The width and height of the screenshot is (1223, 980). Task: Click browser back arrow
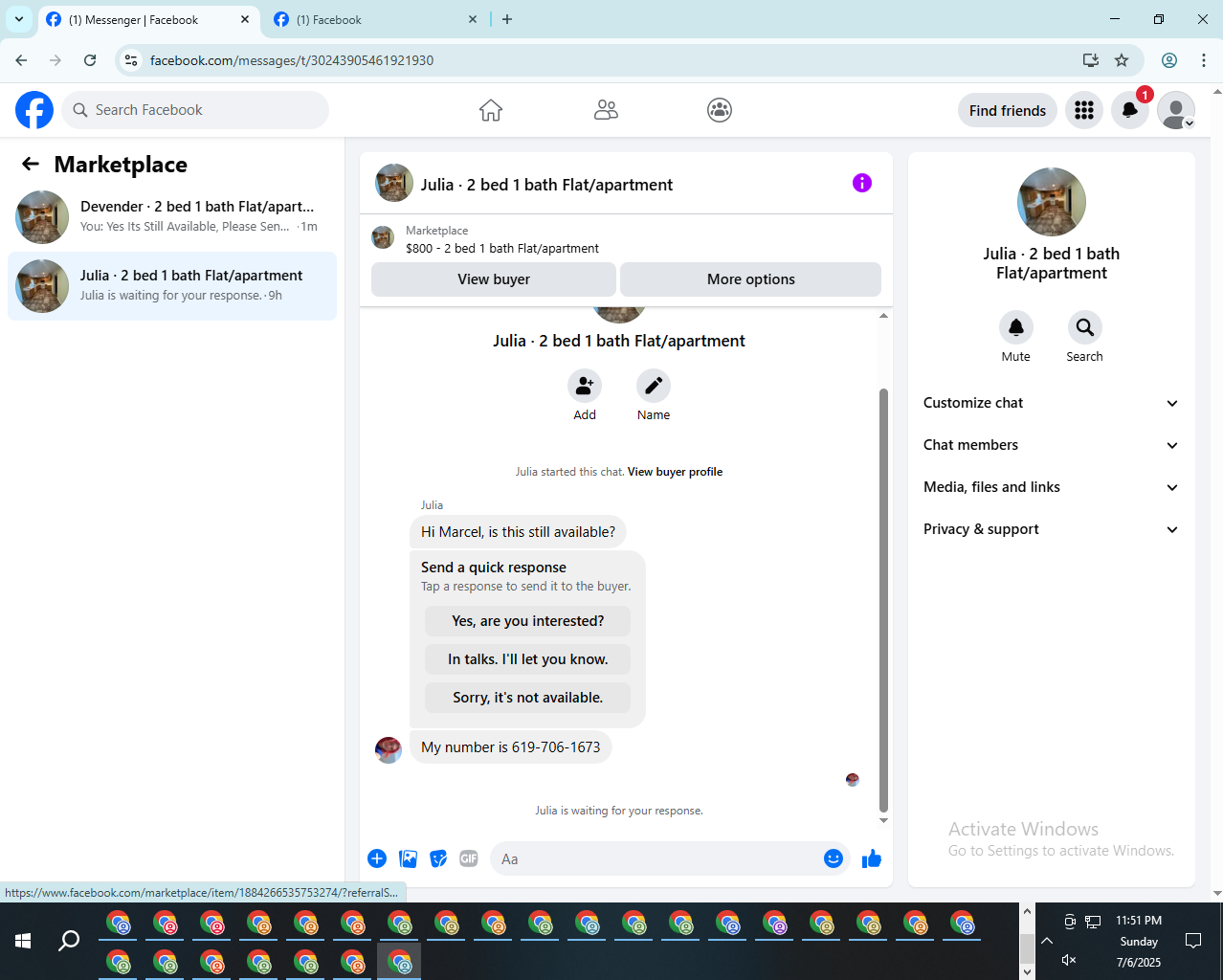(21, 60)
